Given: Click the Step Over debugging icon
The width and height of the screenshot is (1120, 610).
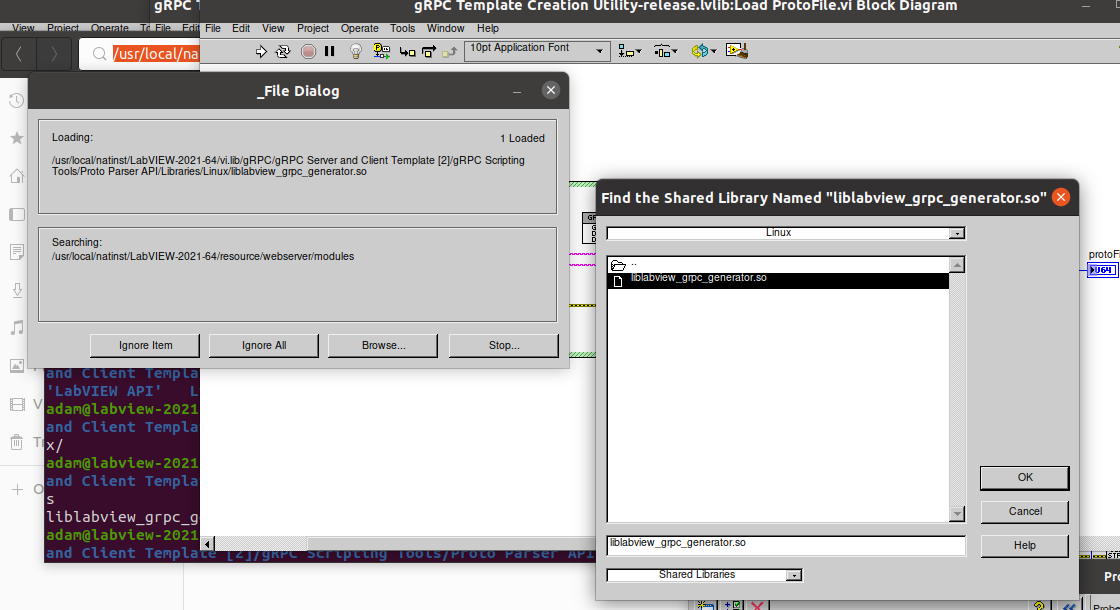Looking at the screenshot, I should click(x=427, y=51).
